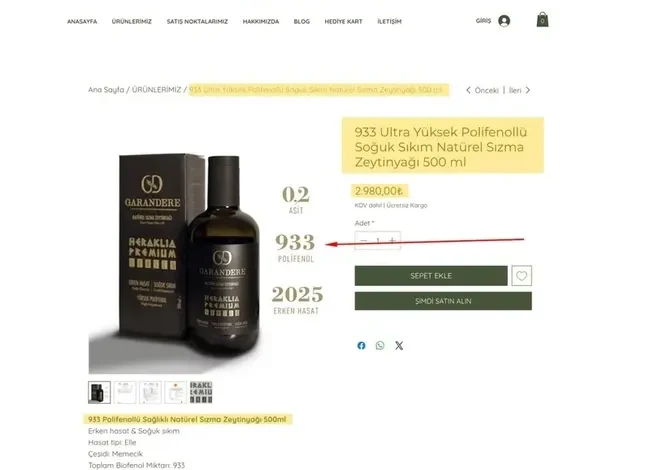
Task: Go to previous product with Önceki arrow
Action: click(x=482, y=90)
